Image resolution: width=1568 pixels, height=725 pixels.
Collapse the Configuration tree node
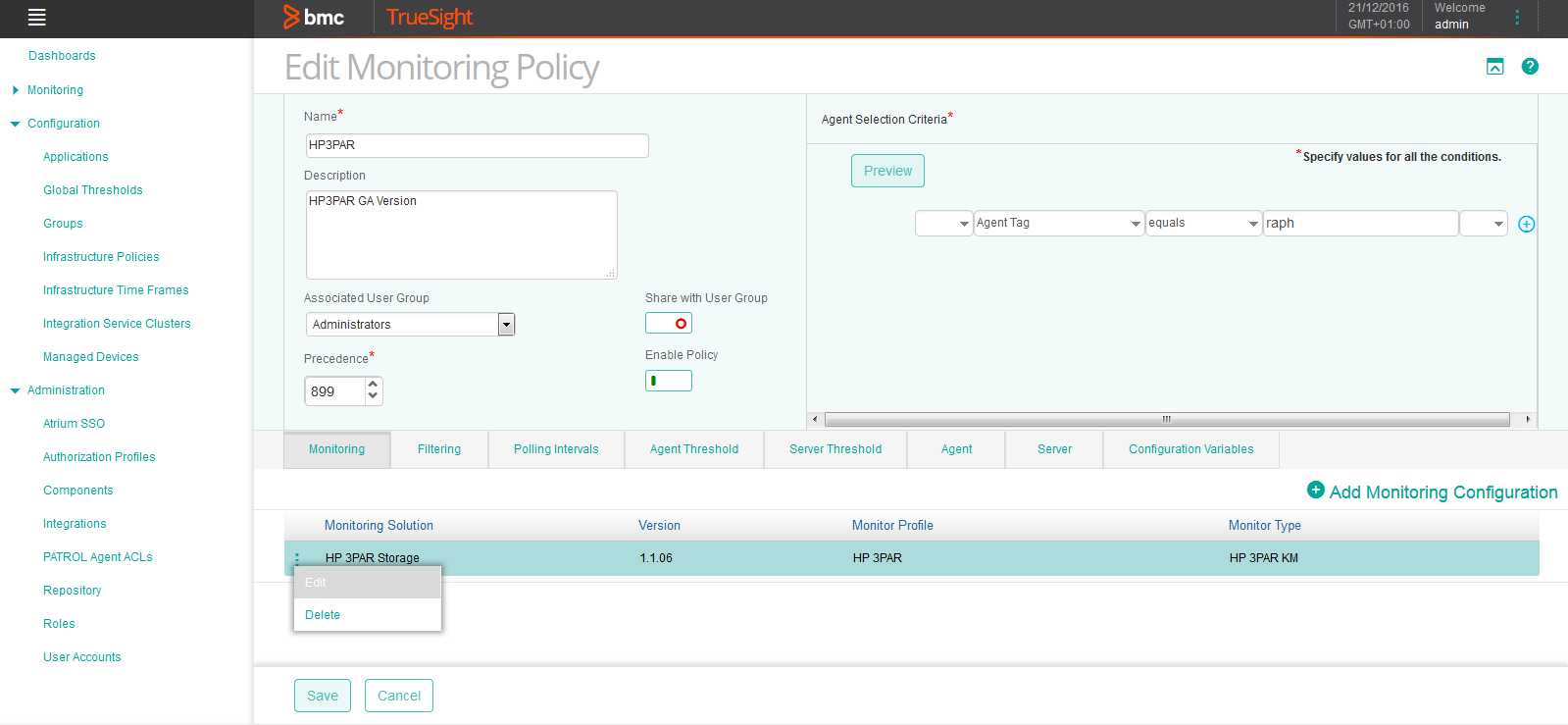[15, 124]
